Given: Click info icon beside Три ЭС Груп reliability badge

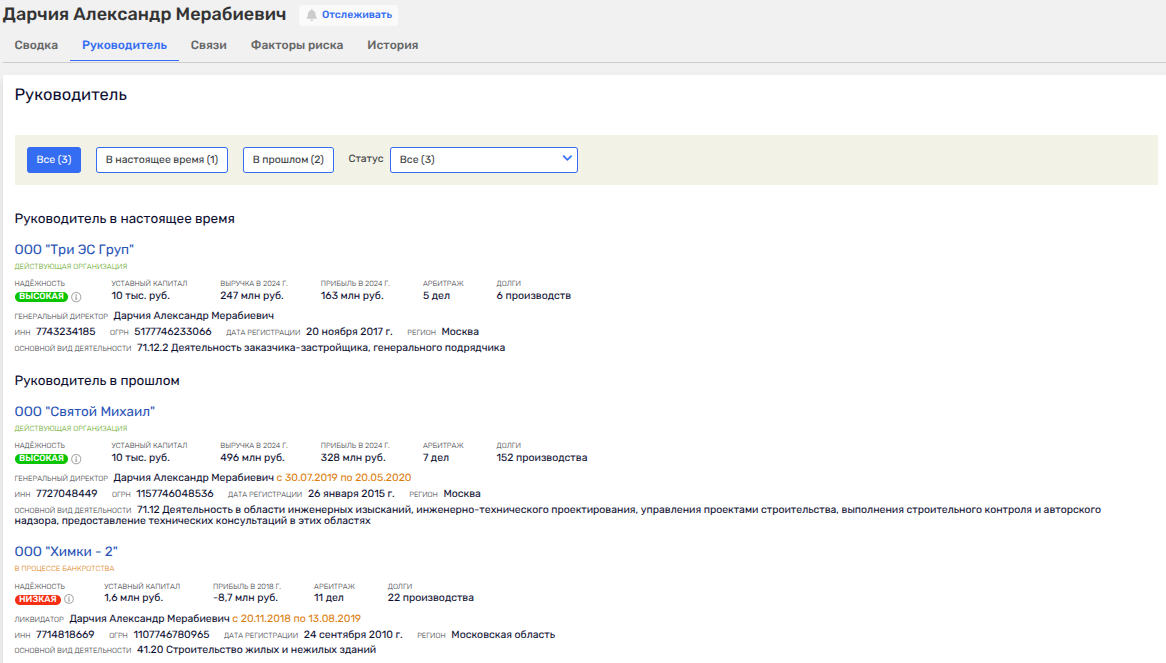Looking at the screenshot, I should pos(76,296).
